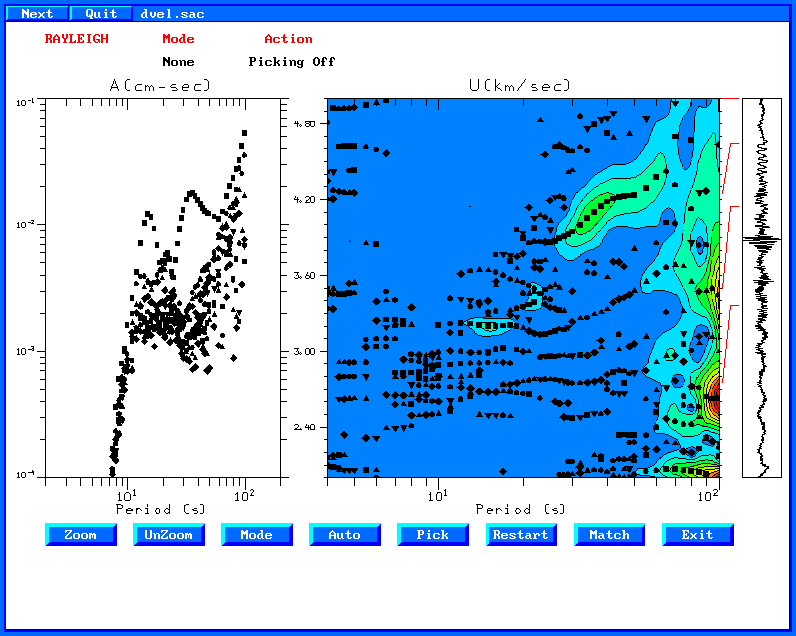The width and height of the screenshot is (796, 636).
Task: Click the Quit button
Action: tap(101, 14)
